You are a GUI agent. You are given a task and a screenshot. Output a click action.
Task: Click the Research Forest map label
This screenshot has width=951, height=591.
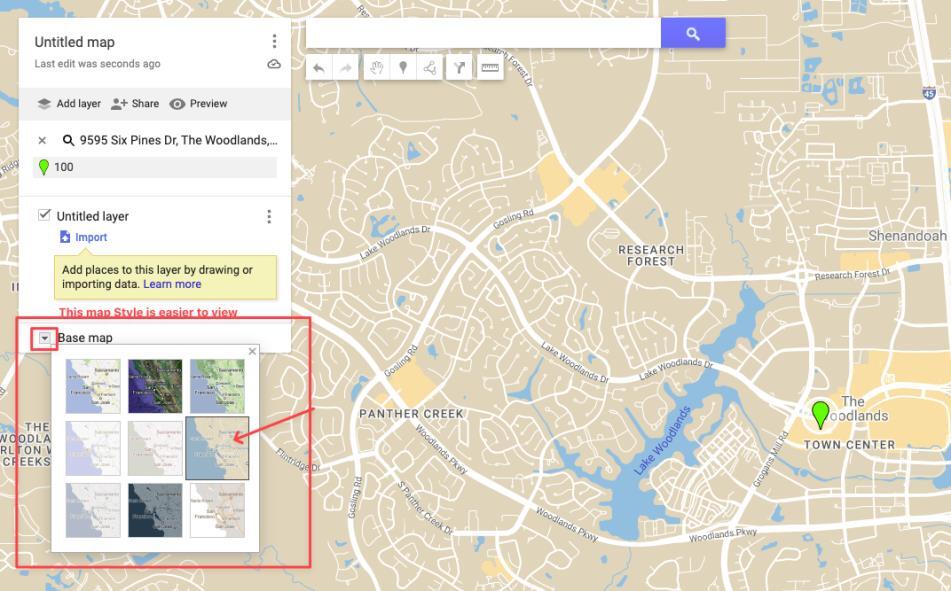[651, 255]
